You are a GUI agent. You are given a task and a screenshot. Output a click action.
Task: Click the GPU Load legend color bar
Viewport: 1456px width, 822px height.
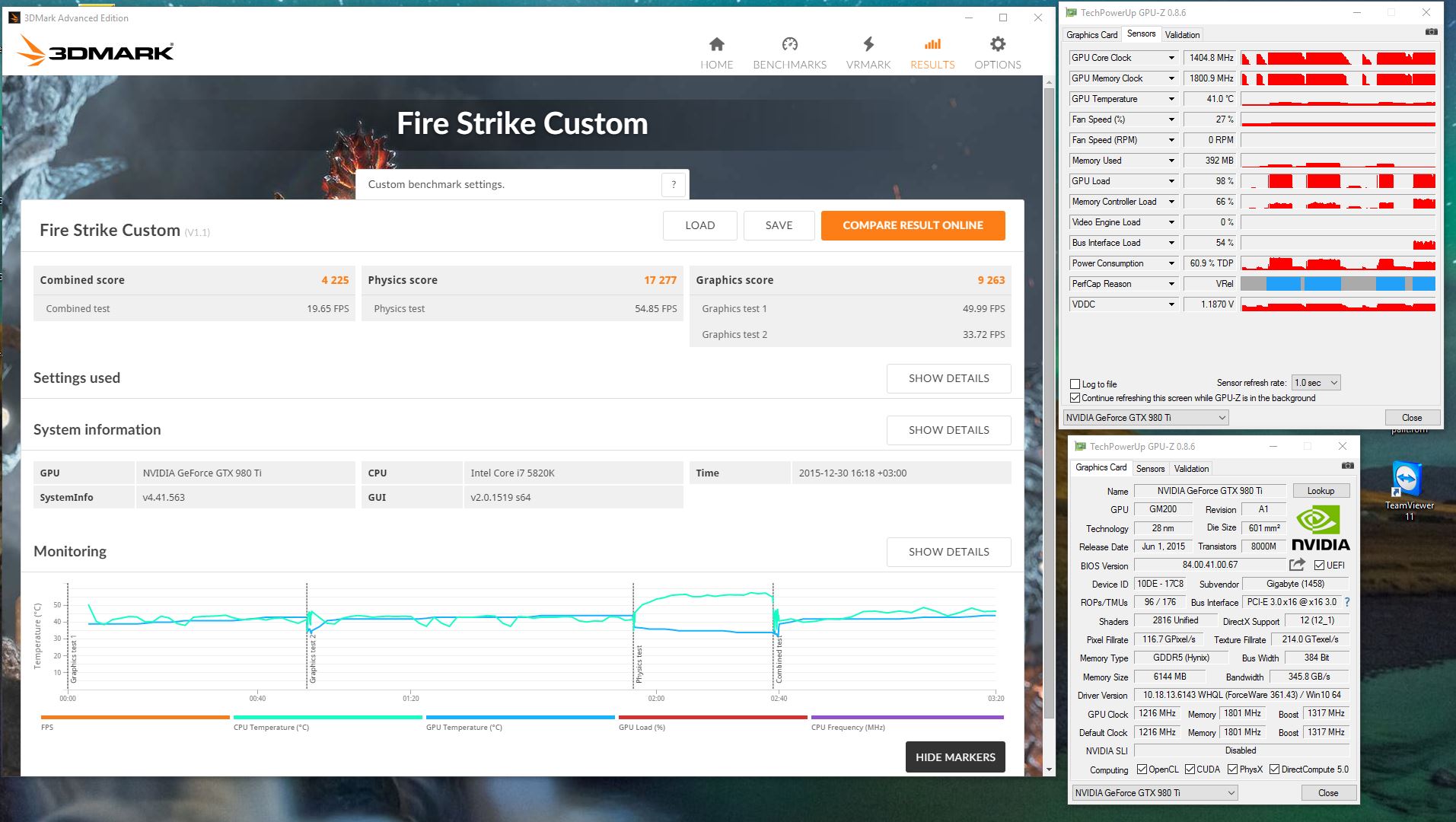tap(713, 717)
